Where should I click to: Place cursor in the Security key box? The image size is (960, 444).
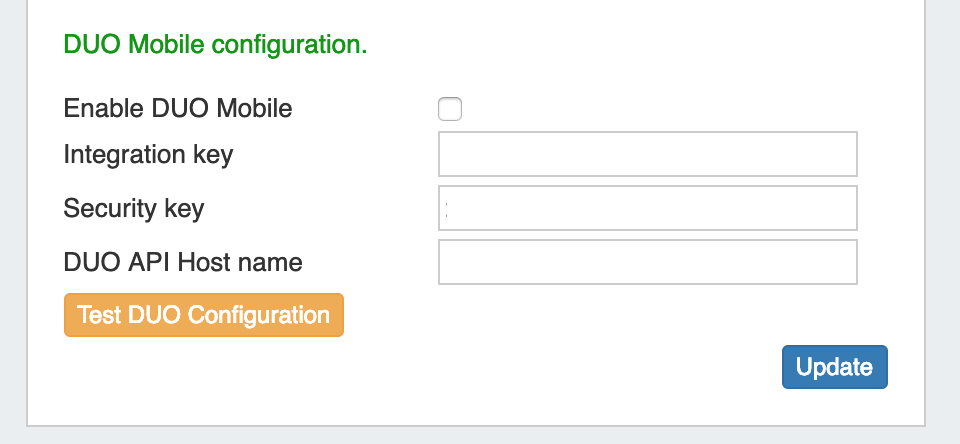(x=647, y=208)
